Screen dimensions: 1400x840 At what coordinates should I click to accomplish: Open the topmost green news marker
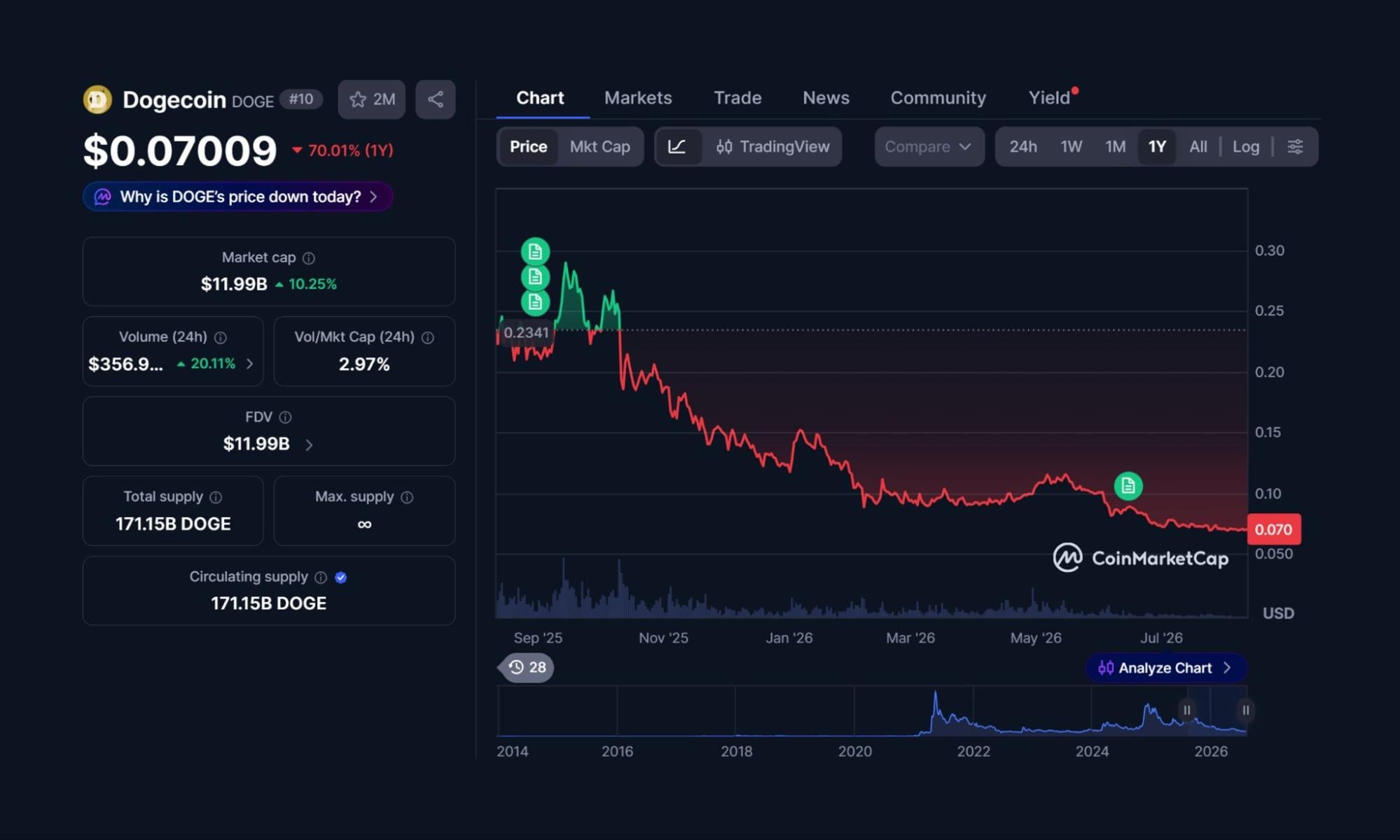535,251
